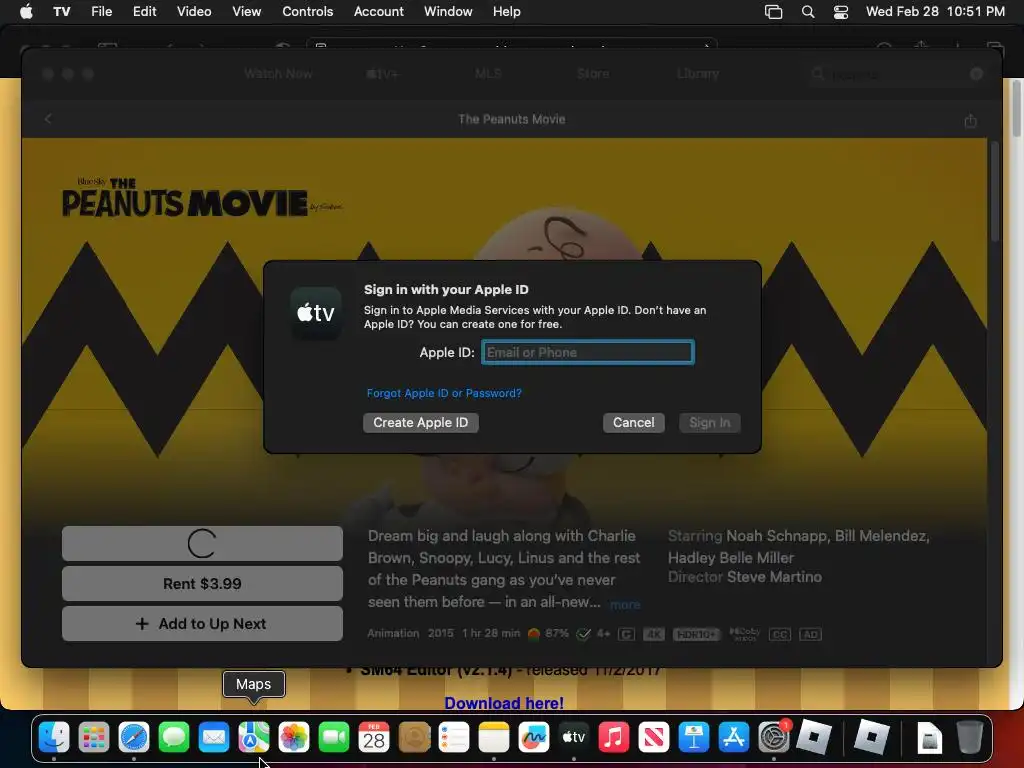
Task: Open Notes app in the dock
Action: click(x=494, y=738)
